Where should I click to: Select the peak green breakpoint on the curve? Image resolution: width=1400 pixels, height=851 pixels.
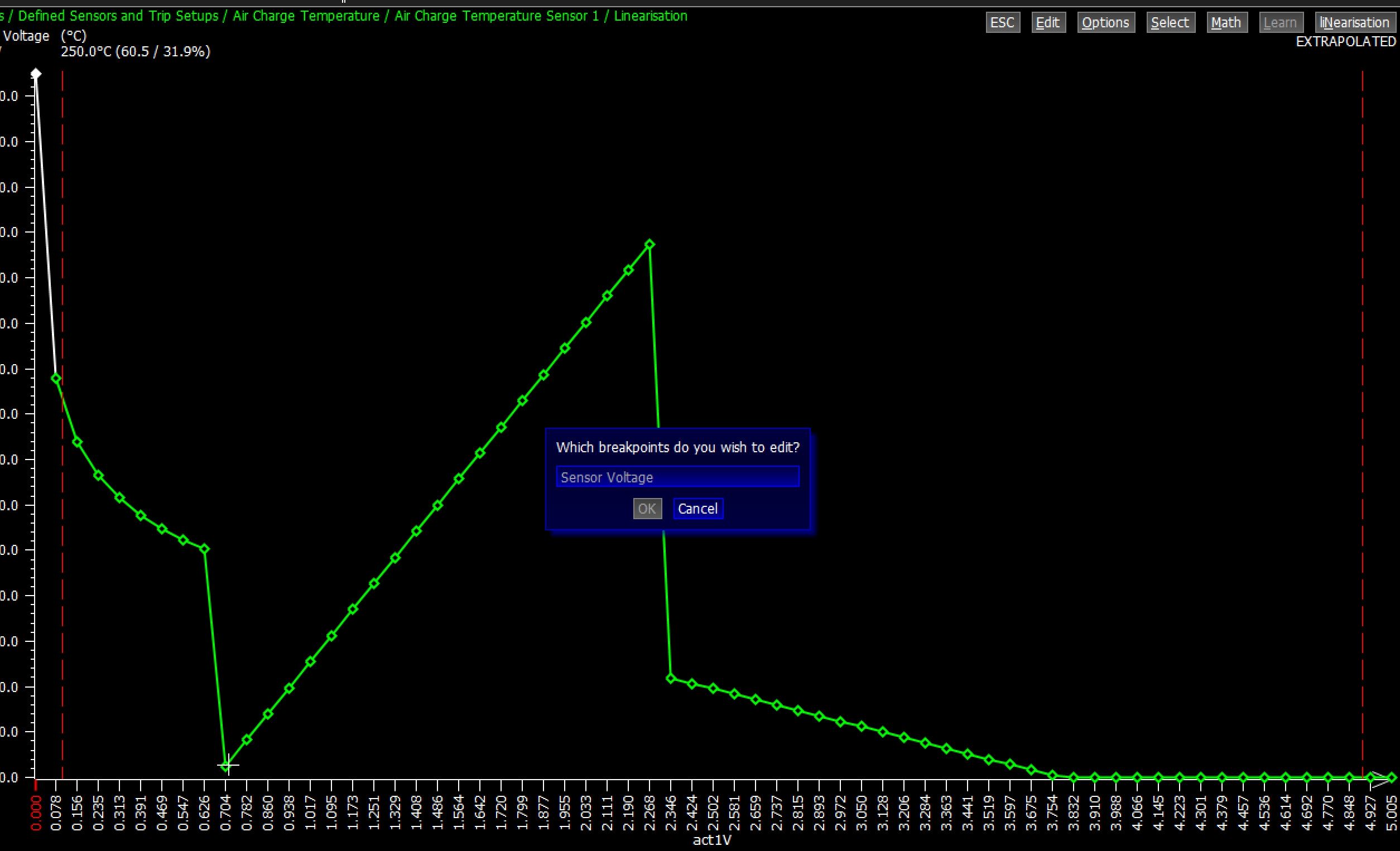[650, 245]
